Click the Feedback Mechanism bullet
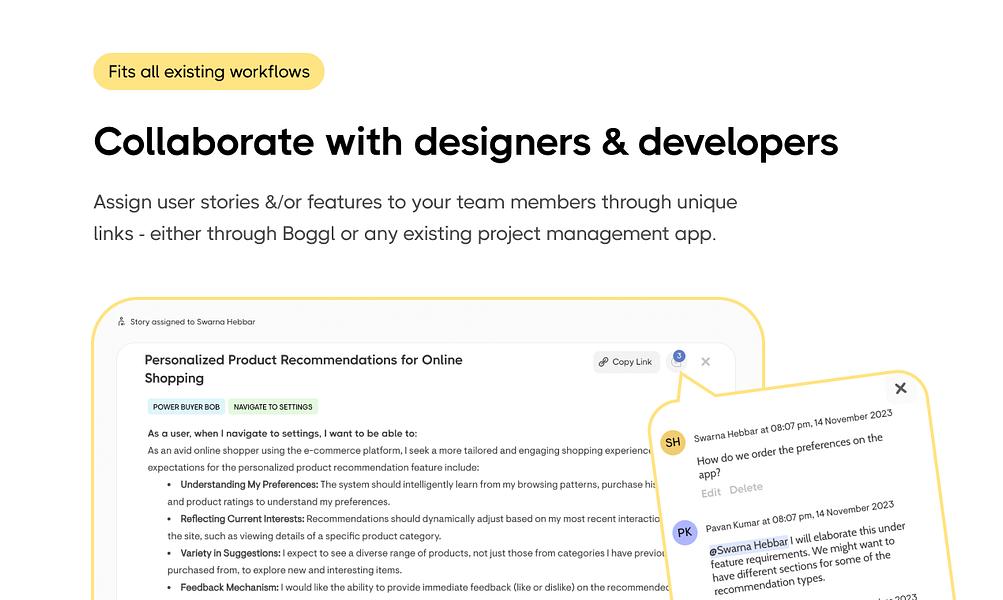Viewport: 1003px width, 600px height. tap(229, 587)
